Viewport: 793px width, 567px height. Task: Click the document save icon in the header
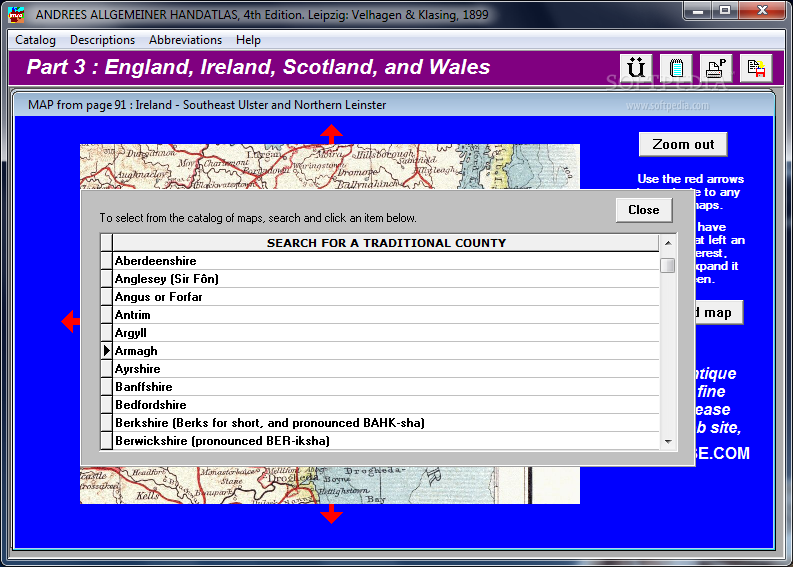[756, 67]
